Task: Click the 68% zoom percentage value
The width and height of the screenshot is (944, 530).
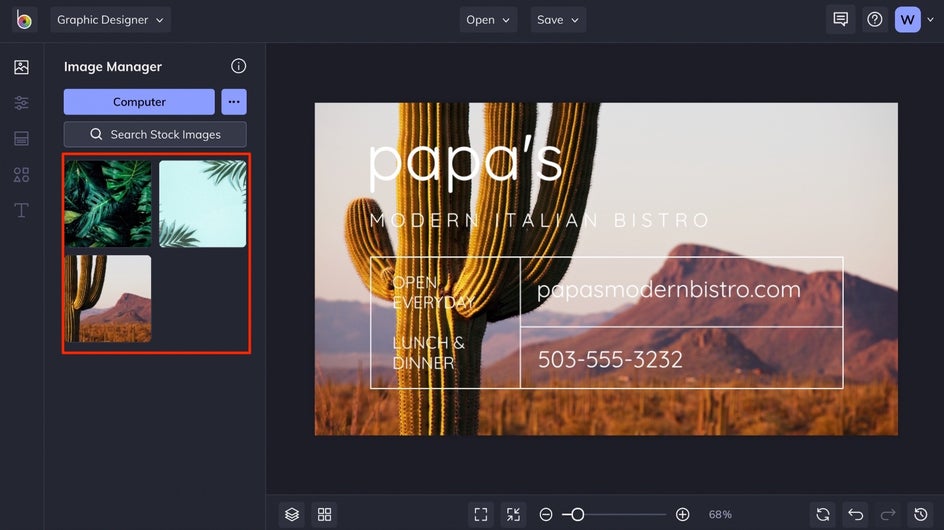Action: click(x=720, y=514)
